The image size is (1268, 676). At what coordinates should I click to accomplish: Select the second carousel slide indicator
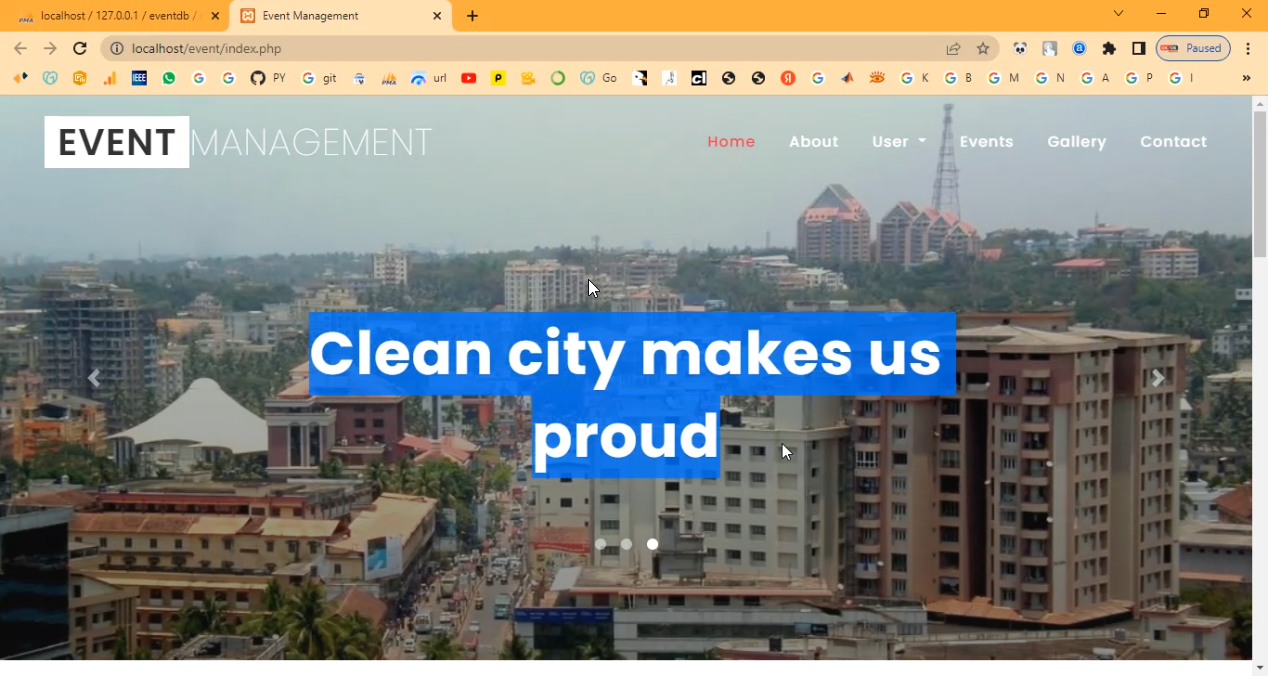(x=626, y=544)
